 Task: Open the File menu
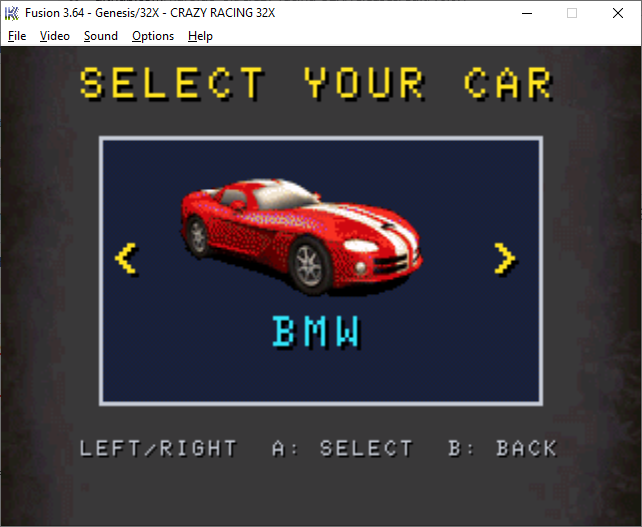17,36
